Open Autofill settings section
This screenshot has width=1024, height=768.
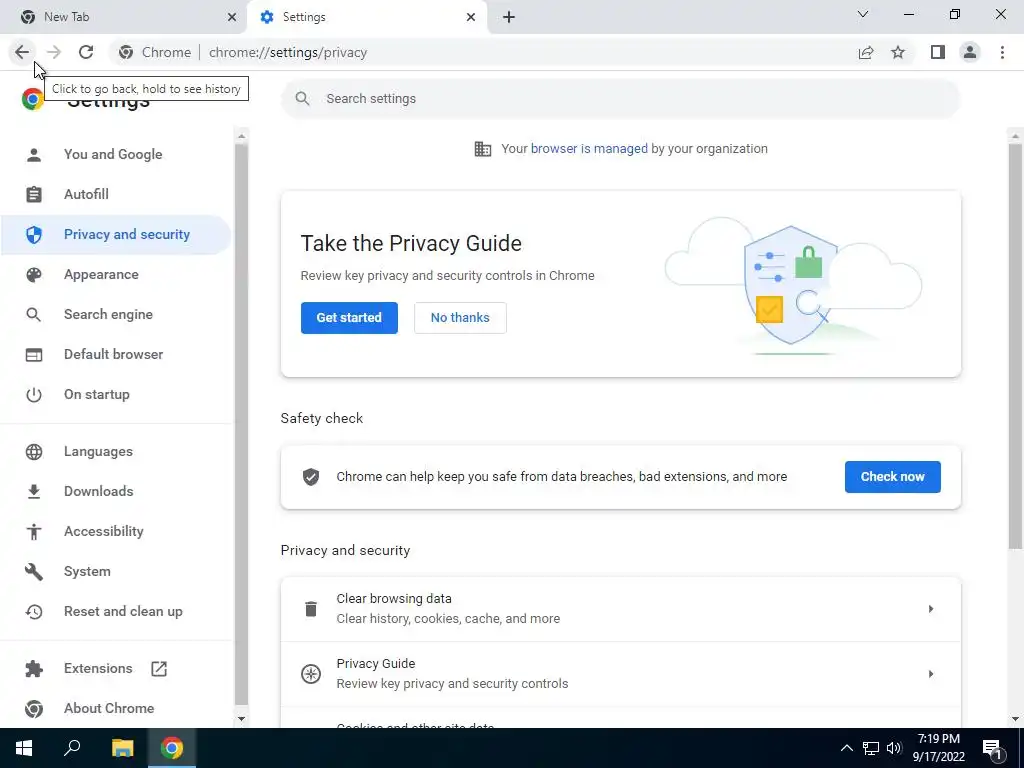pos(115,195)
